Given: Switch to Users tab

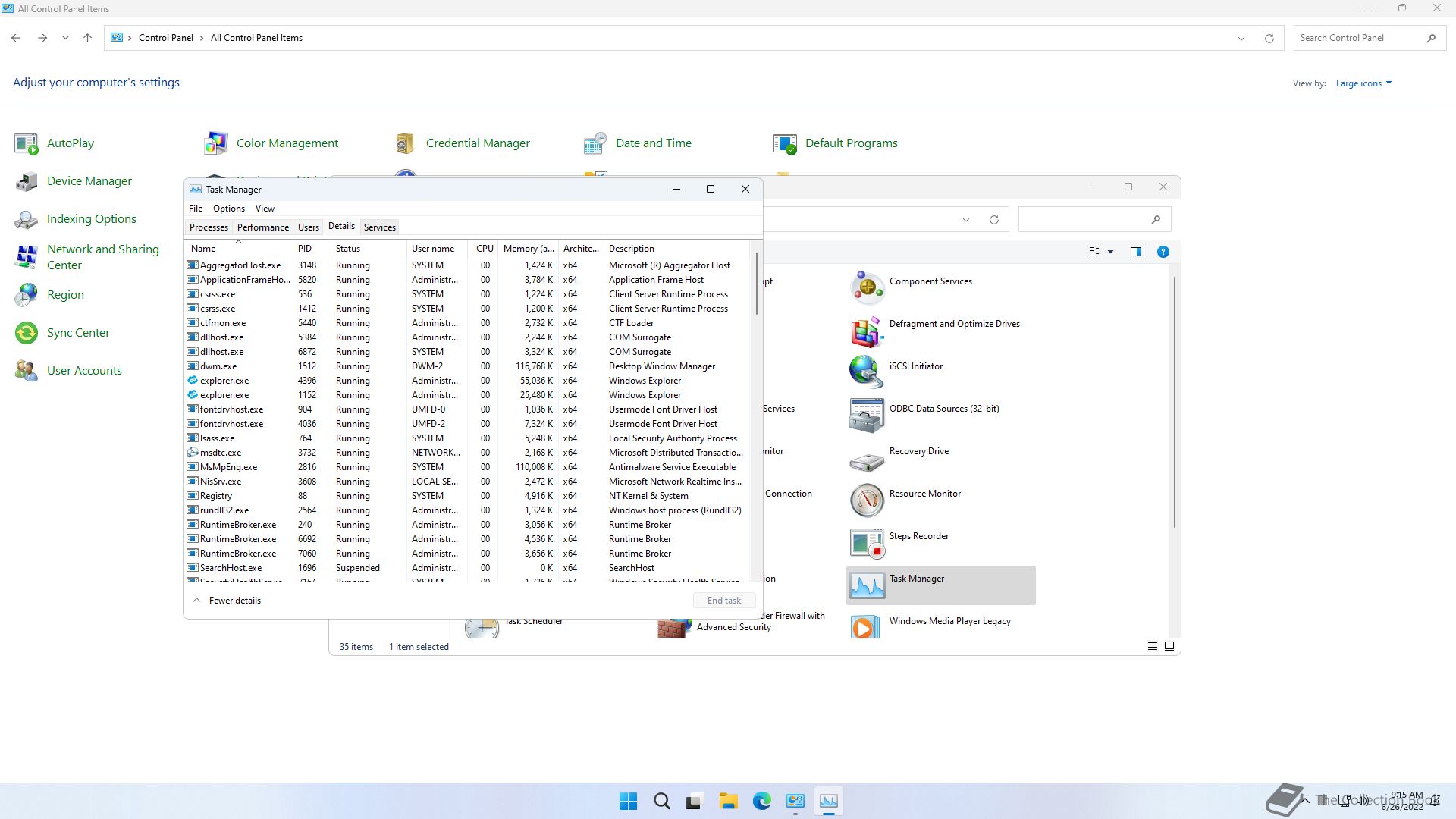Looking at the screenshot, I should coord(308,227).
